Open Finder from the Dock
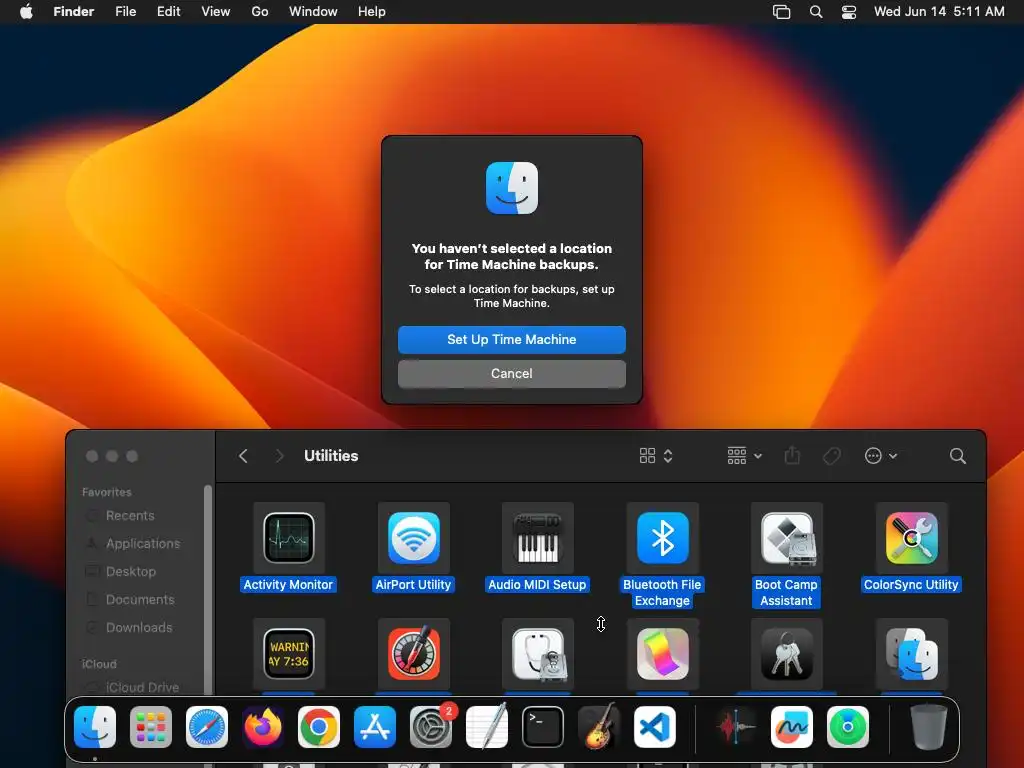The image size is (1024, 768). (x=95, y=727)
